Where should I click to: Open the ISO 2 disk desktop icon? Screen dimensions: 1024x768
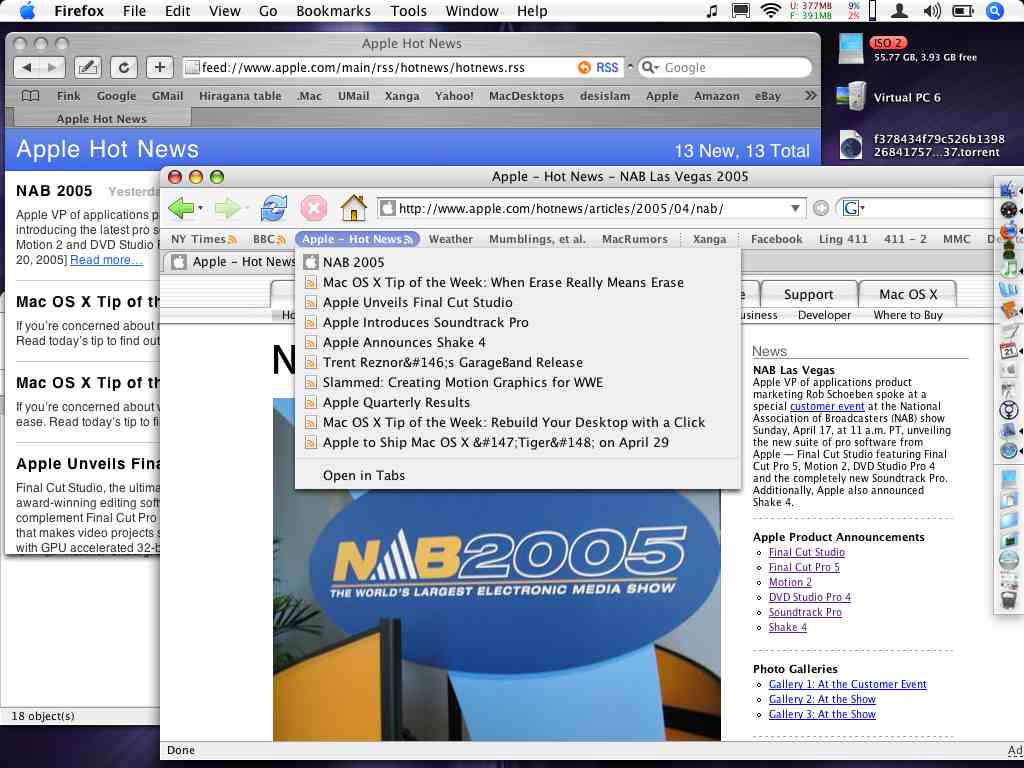[x=851, y=49]
